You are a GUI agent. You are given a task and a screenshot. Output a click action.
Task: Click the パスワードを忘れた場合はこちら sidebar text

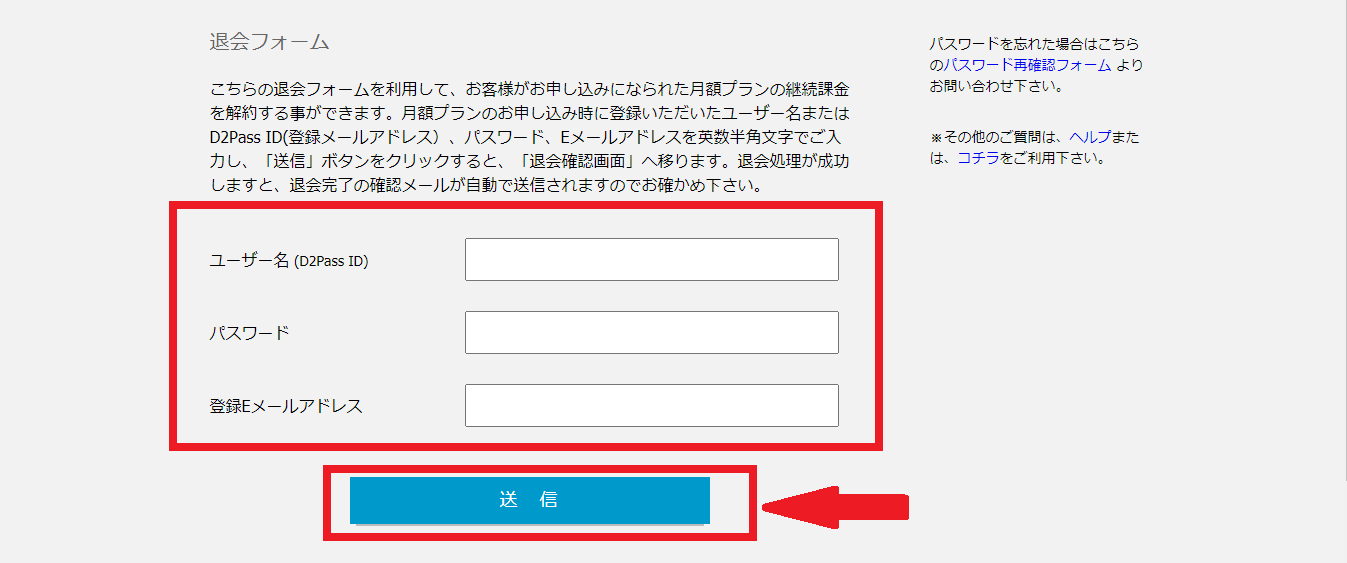pos(1034,44)
